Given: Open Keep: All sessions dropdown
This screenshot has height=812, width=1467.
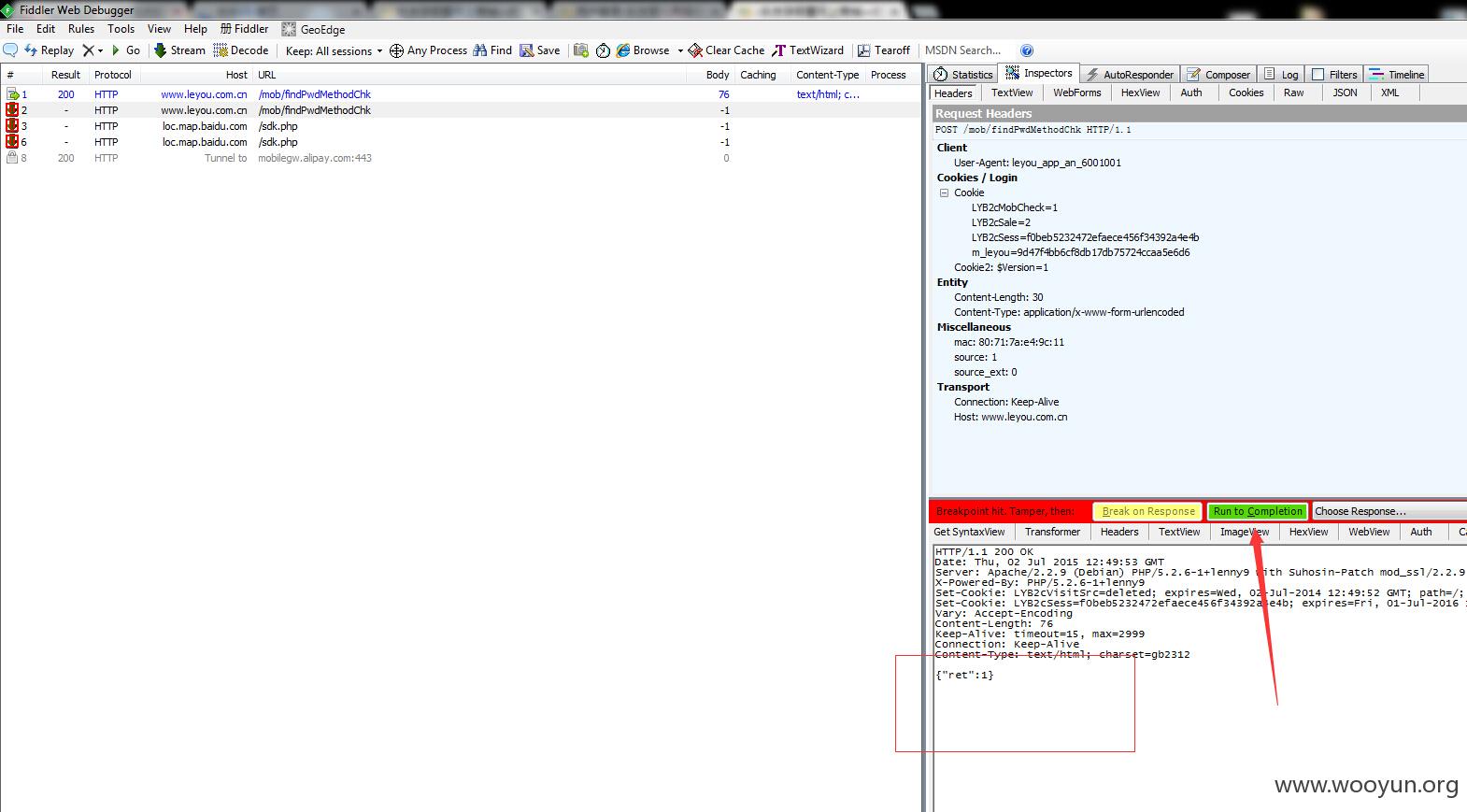Looking at the screenshot, I should (334, 50).
